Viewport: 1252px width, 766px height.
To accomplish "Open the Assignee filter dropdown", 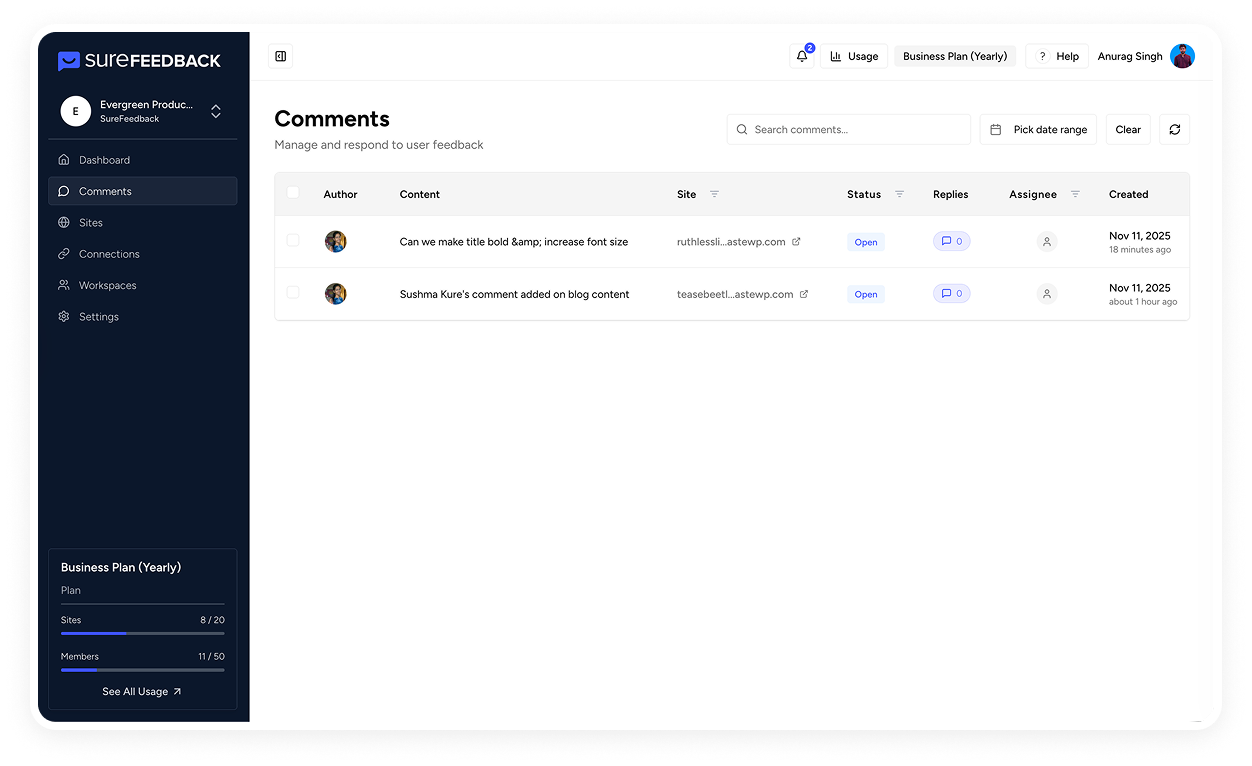I will (1075, 193).
